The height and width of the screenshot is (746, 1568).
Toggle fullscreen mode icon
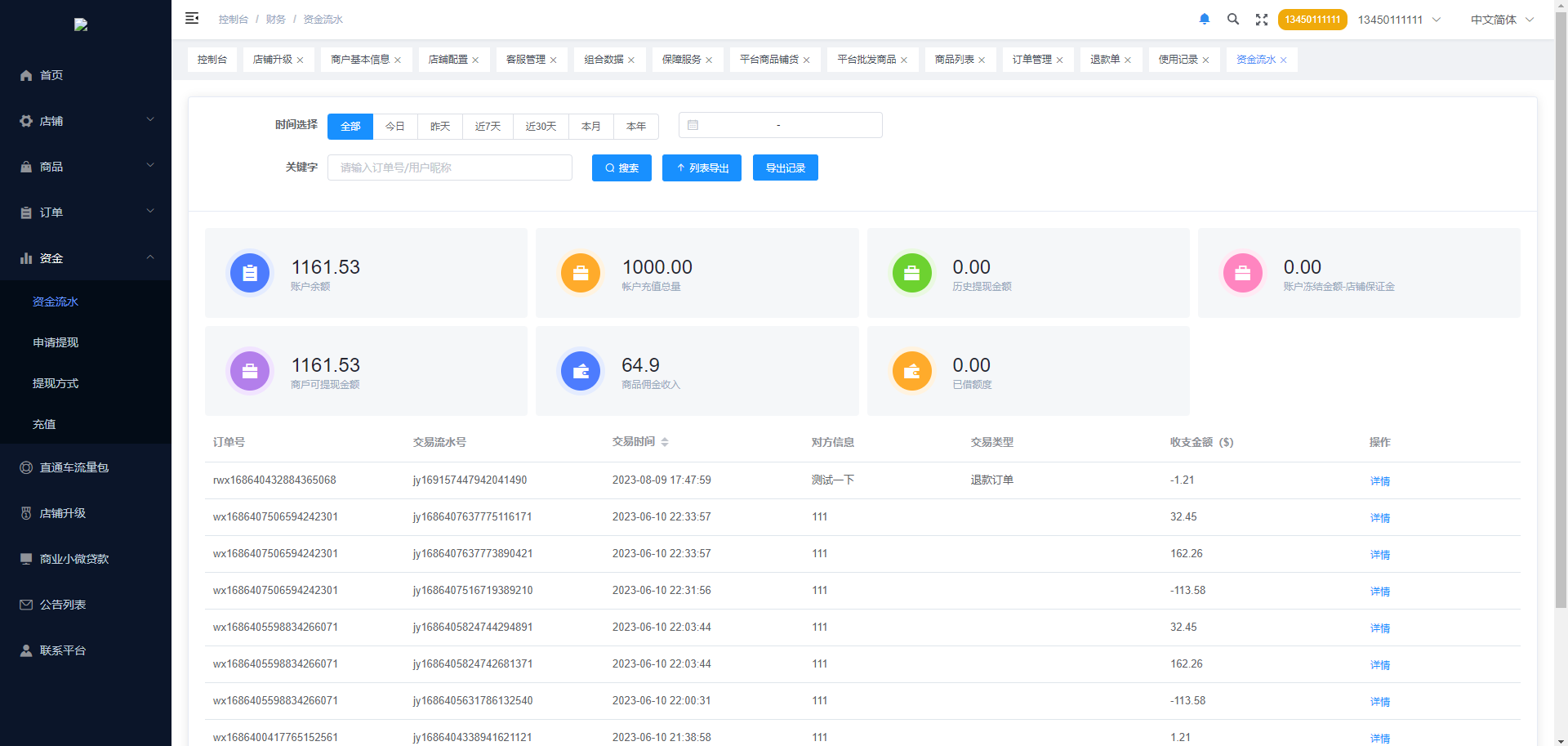point(1262,20)
